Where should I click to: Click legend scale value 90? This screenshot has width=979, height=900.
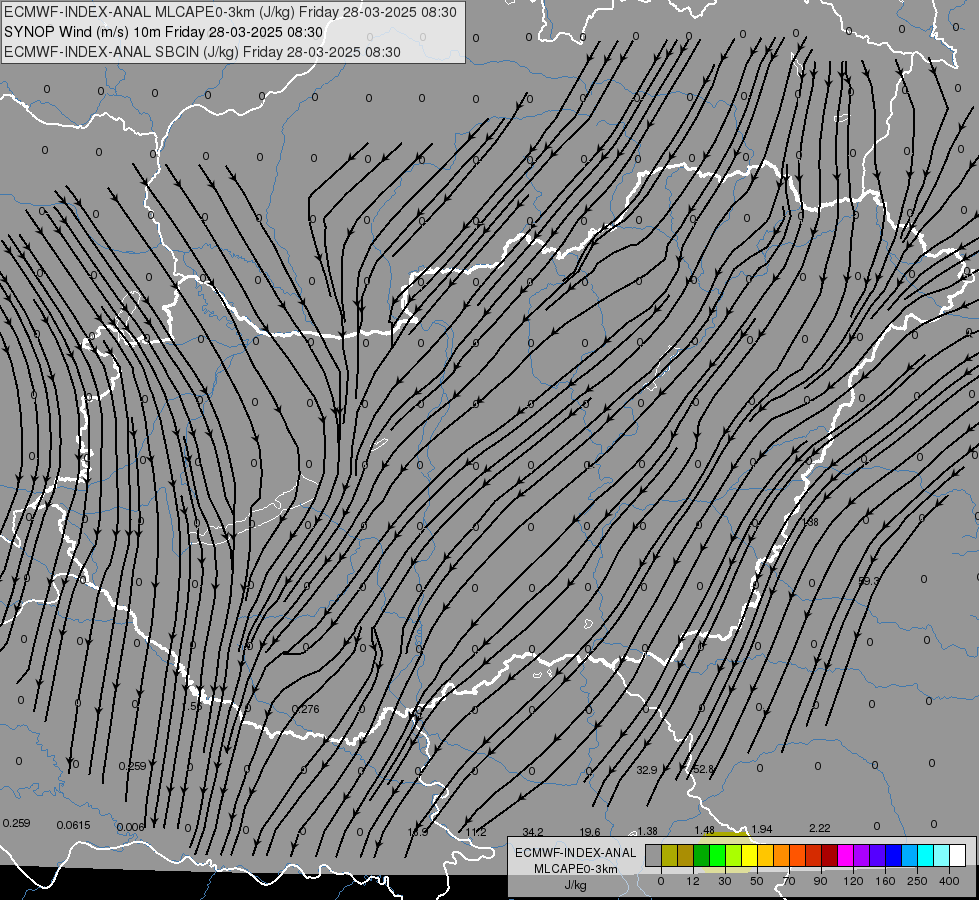[x=820, y=881]
